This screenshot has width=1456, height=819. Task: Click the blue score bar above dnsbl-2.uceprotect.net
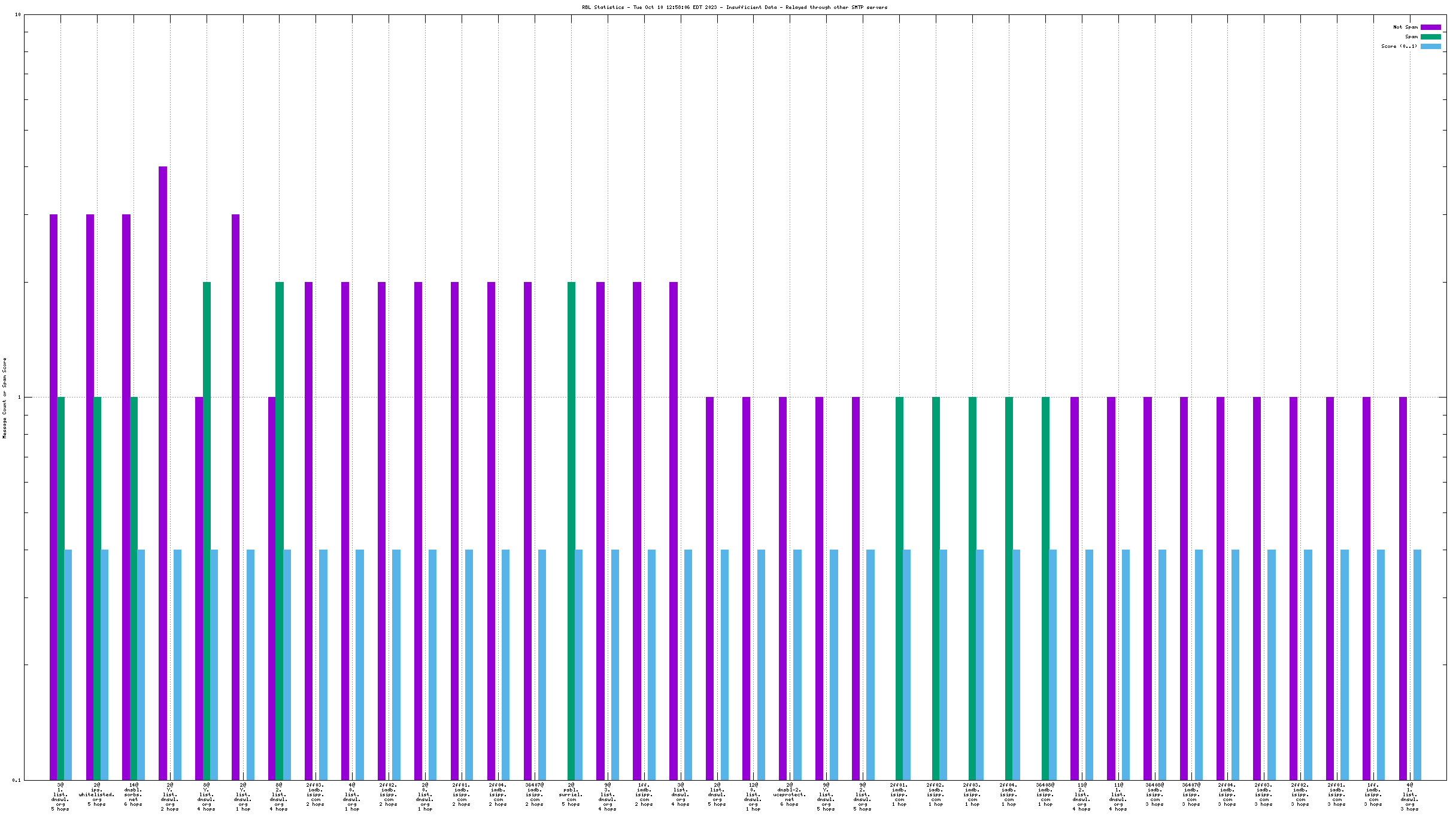[x=797, y=665]
